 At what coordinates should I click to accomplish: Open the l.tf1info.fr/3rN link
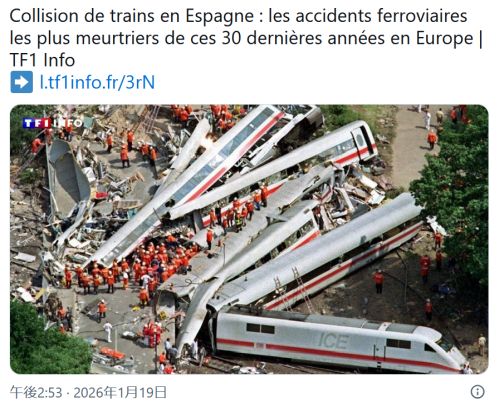point(97,82)
